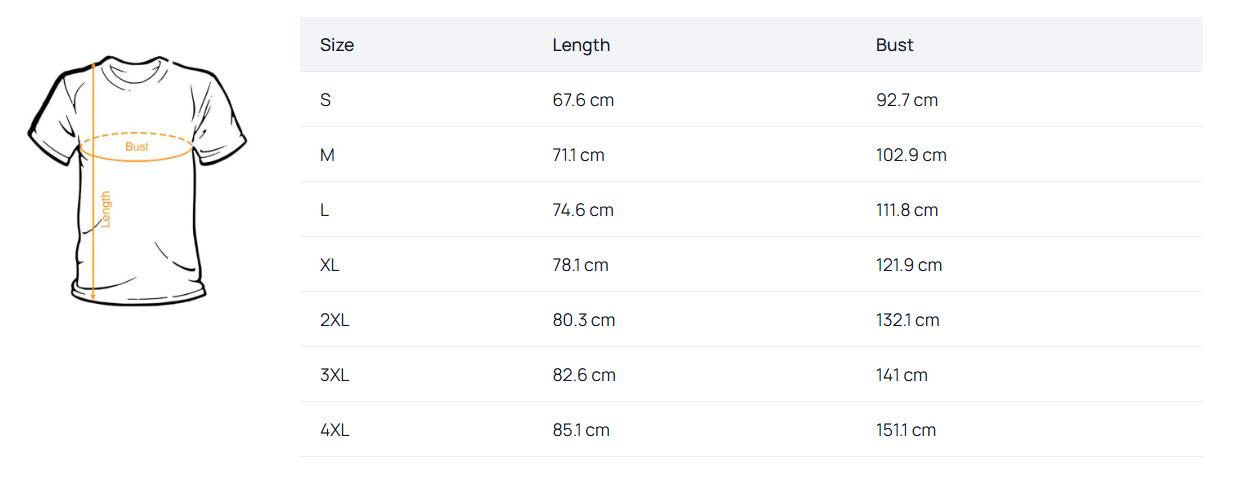Select the XL size row label
Image resolution: width=1237 pixels, height=485 pixels.
click(330, 265)
